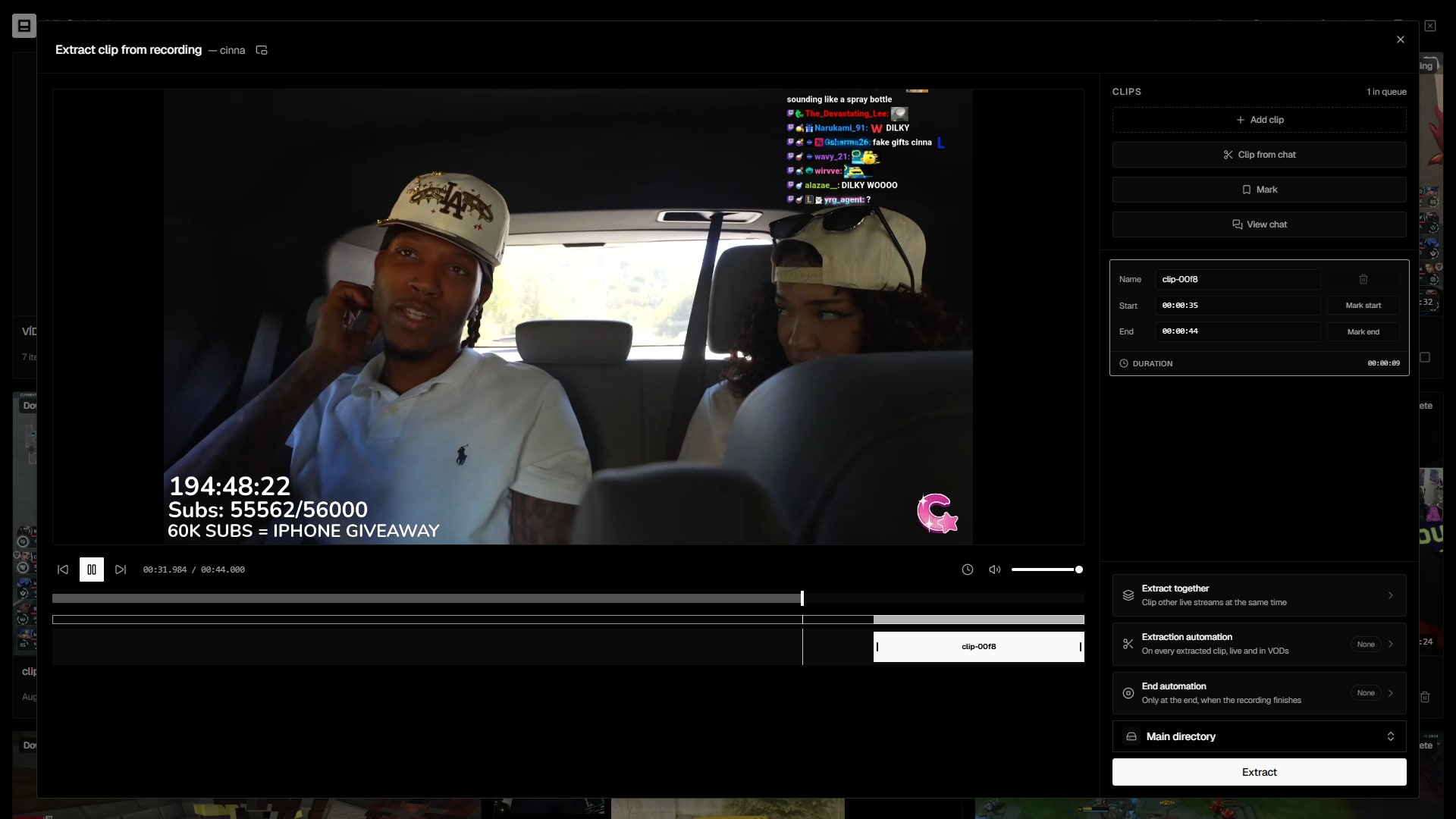Viewport: 1456px width, 819px height.
Task: Click the app logo icon in the top-left corner
Action: 24,26
